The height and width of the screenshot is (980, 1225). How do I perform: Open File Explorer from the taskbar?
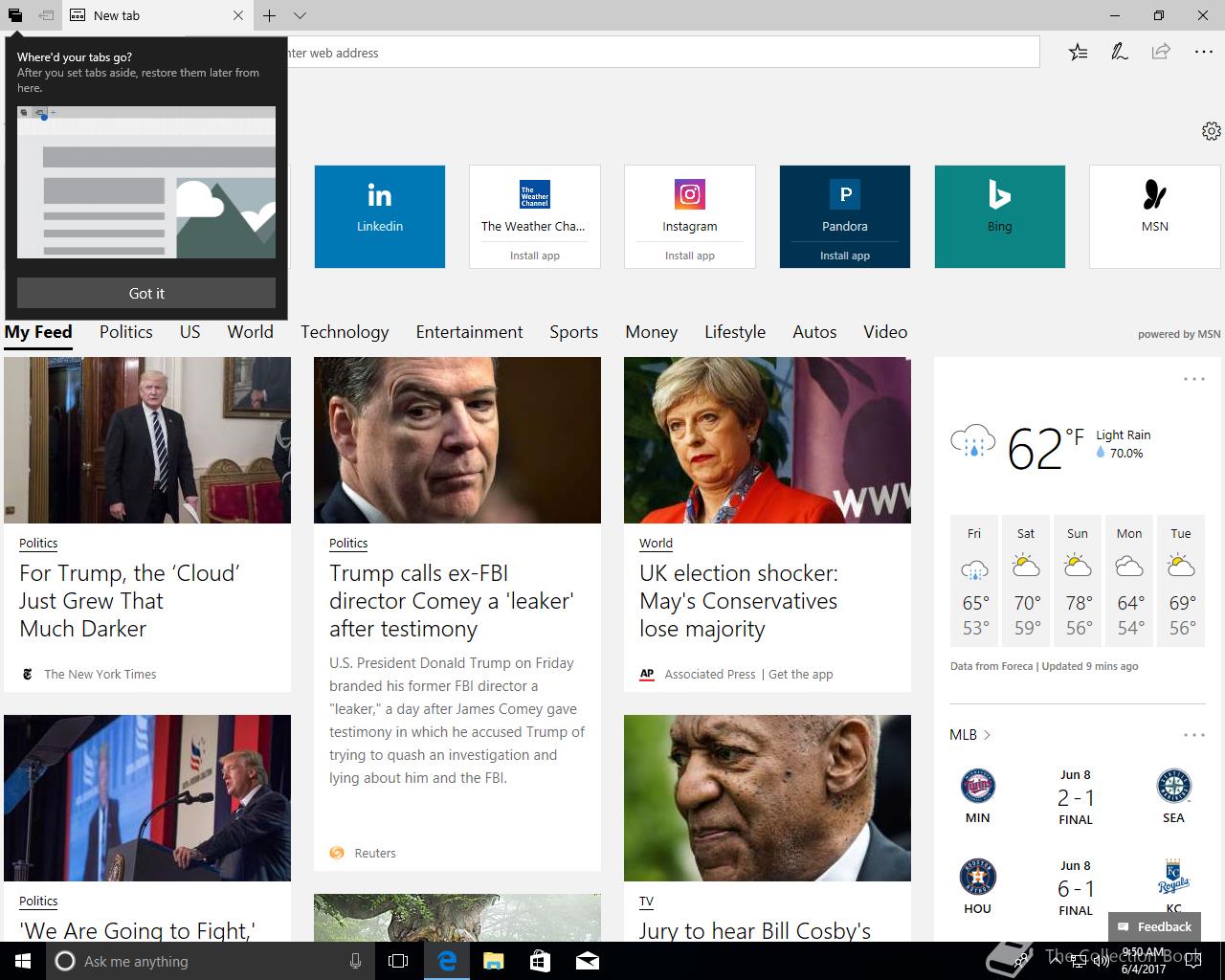pos(493,961)
